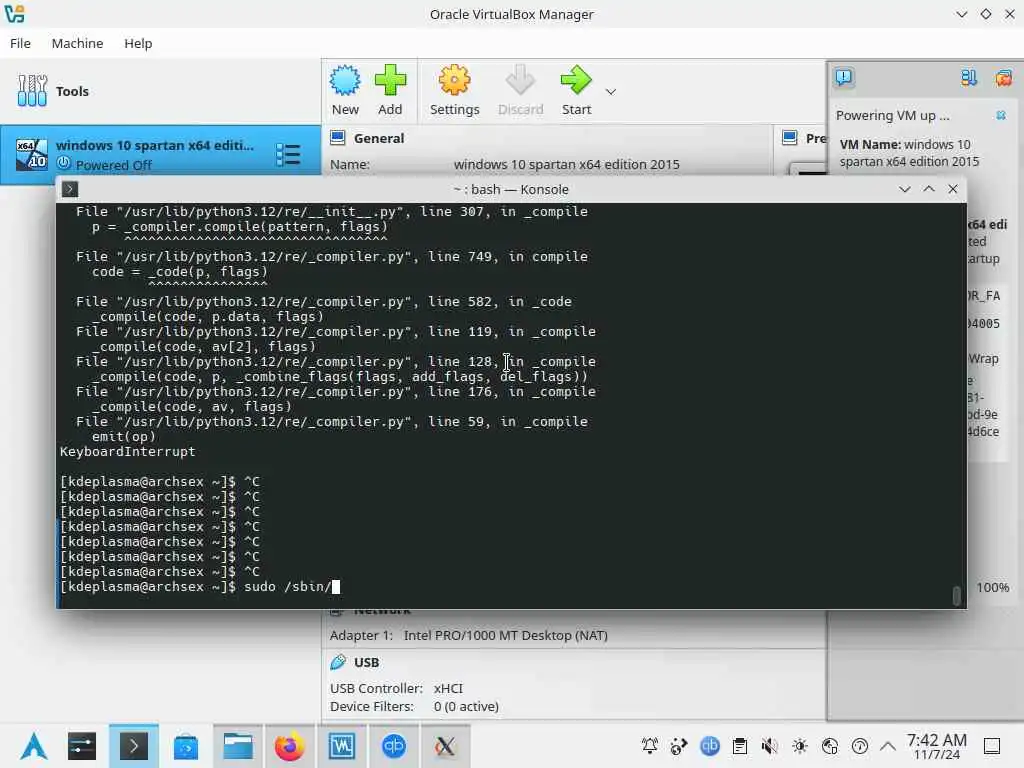
Task: Click the New virtual machine toolbar icon
Action: [x=345, y=90]
